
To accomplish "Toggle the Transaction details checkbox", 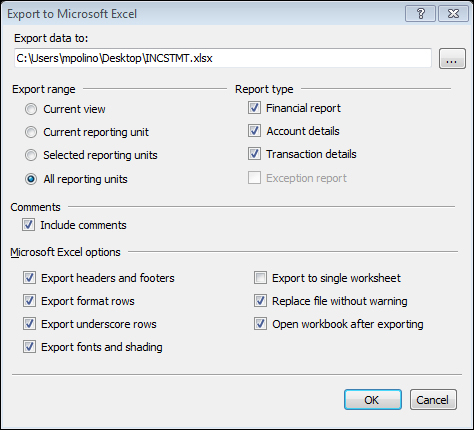I will click(x=254, y=154).
